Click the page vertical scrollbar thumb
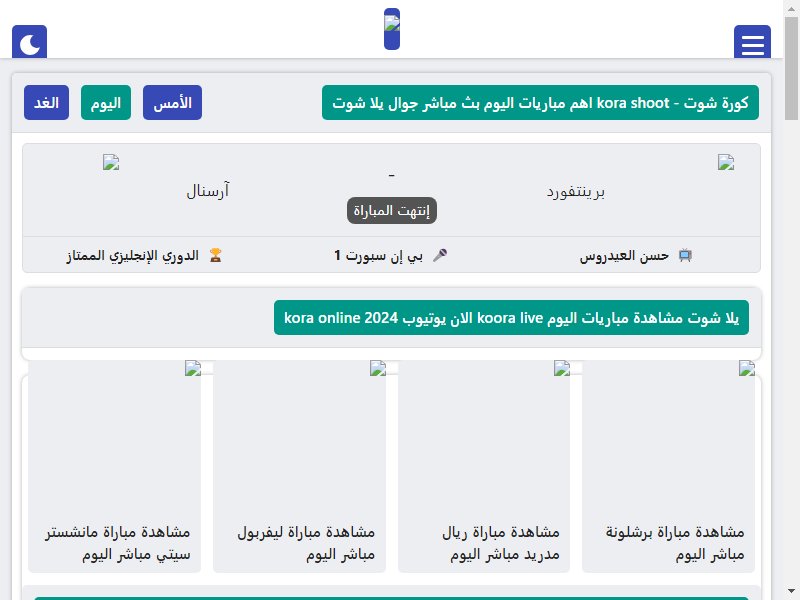Screen dimensions: 800x600 [791, 68]
